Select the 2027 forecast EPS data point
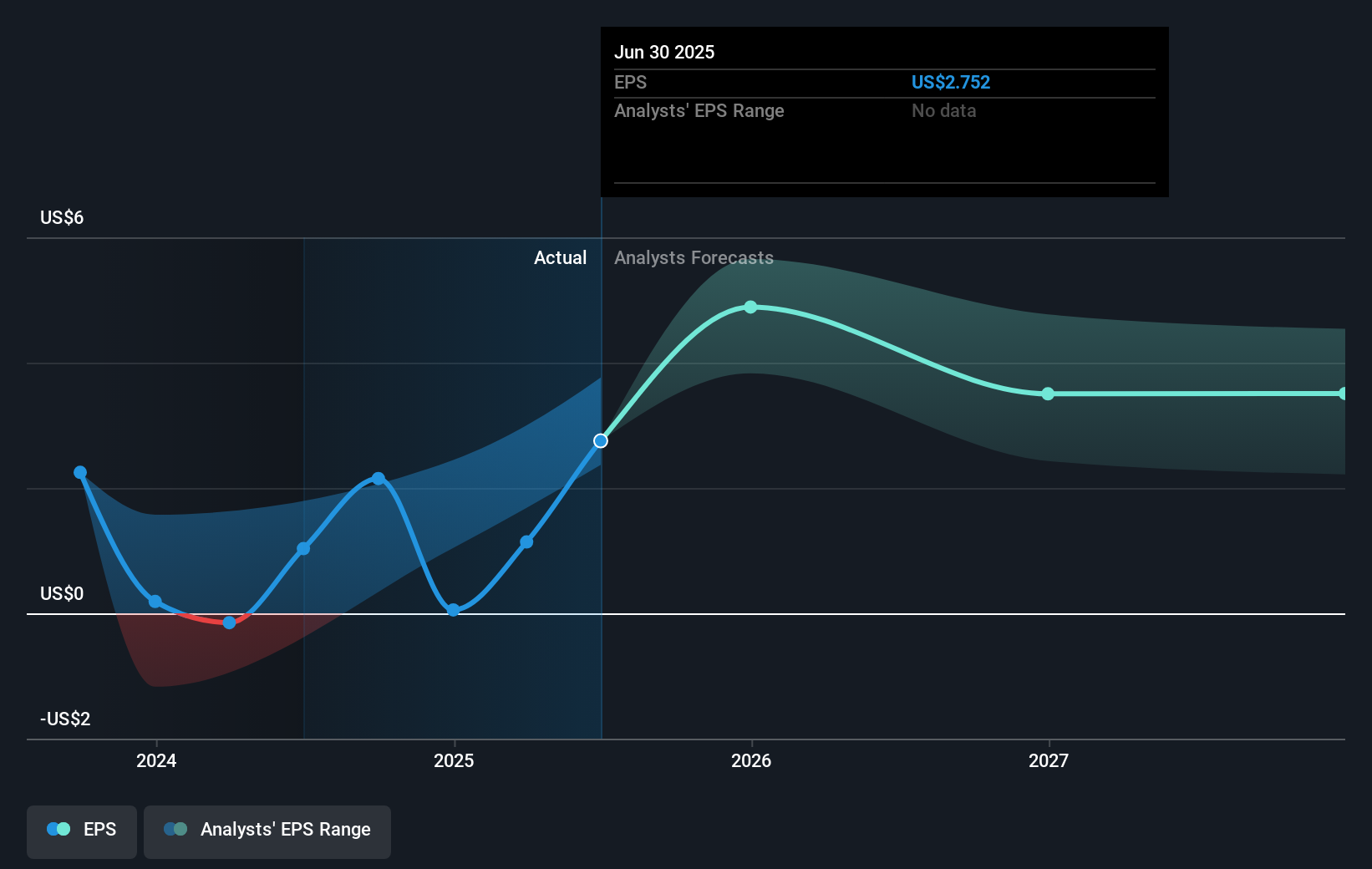Viewport: 1372px width, 869px height. coord(1048,394)
